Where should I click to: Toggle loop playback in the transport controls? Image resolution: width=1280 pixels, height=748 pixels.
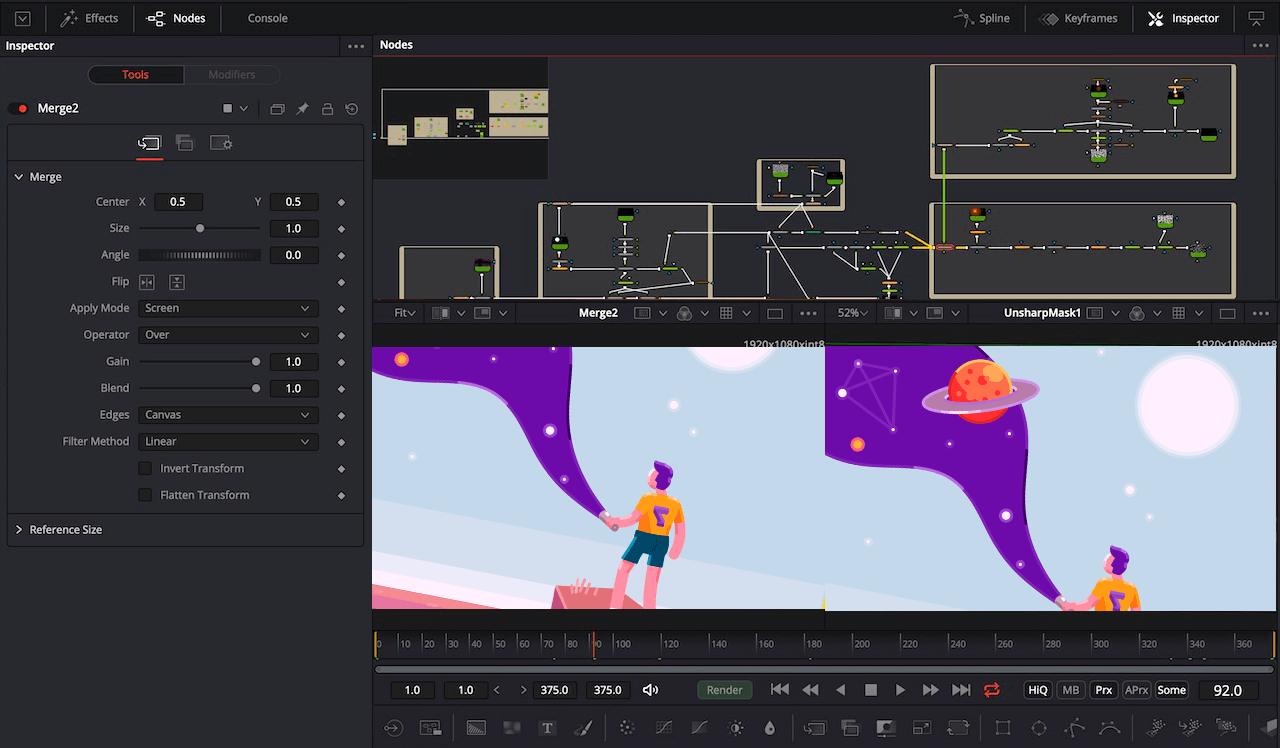[x=991, y=689]
